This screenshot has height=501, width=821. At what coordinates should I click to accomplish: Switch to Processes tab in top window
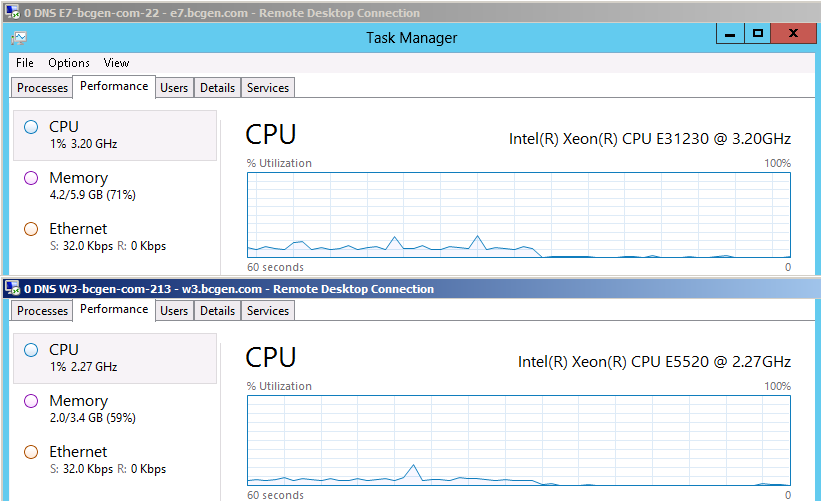[43, 88]
